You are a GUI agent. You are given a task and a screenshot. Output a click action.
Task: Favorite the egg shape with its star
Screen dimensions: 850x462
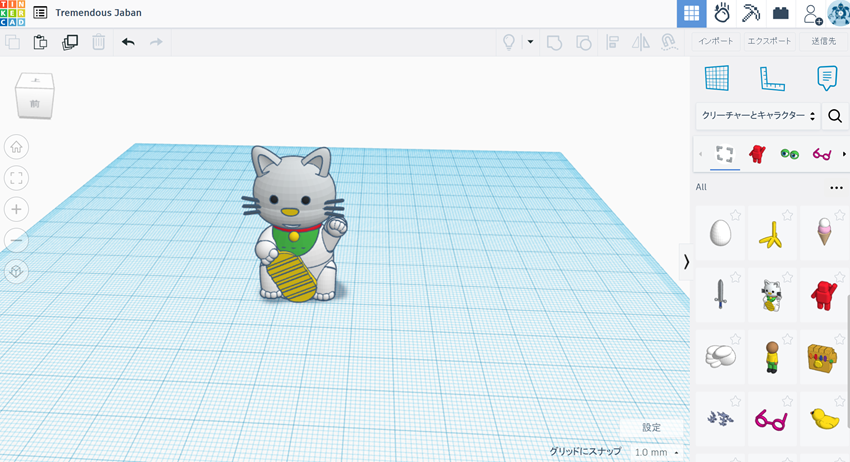pyautogui.click(x=736, y=215)
